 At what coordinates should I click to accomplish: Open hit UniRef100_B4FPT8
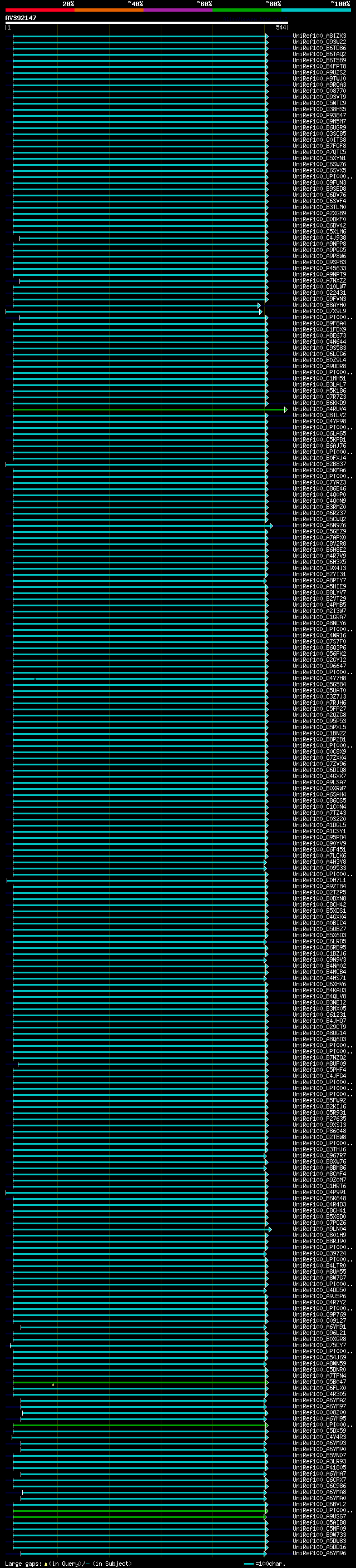319,66
